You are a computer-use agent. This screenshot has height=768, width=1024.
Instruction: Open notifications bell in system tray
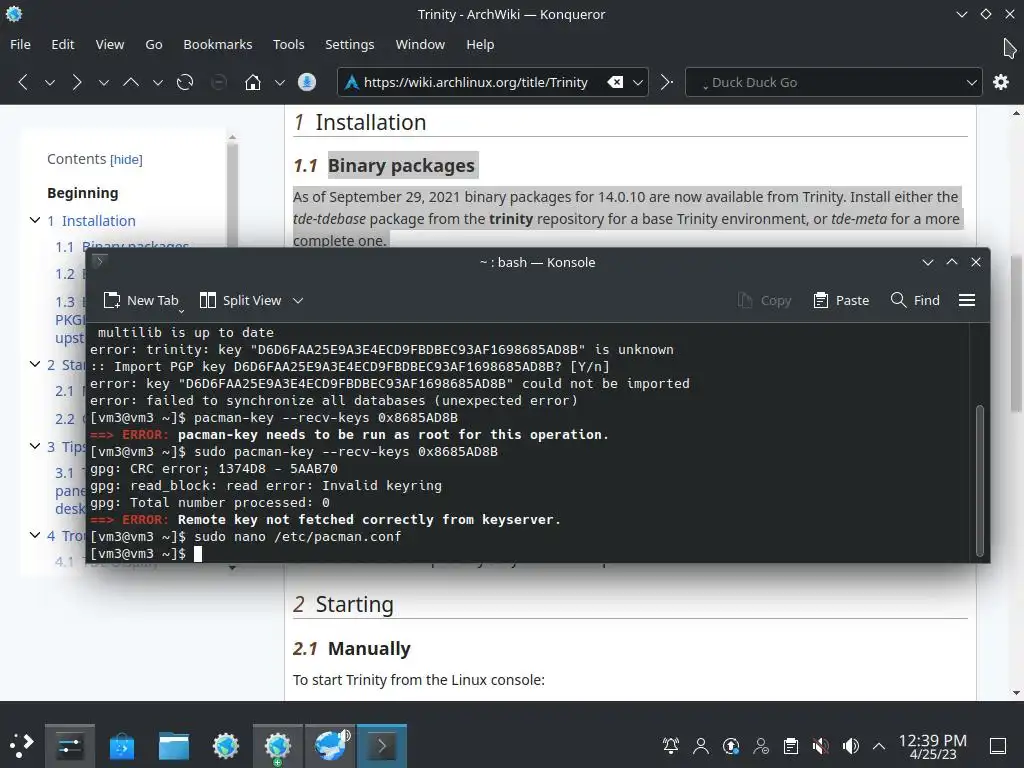coord(671,746)
